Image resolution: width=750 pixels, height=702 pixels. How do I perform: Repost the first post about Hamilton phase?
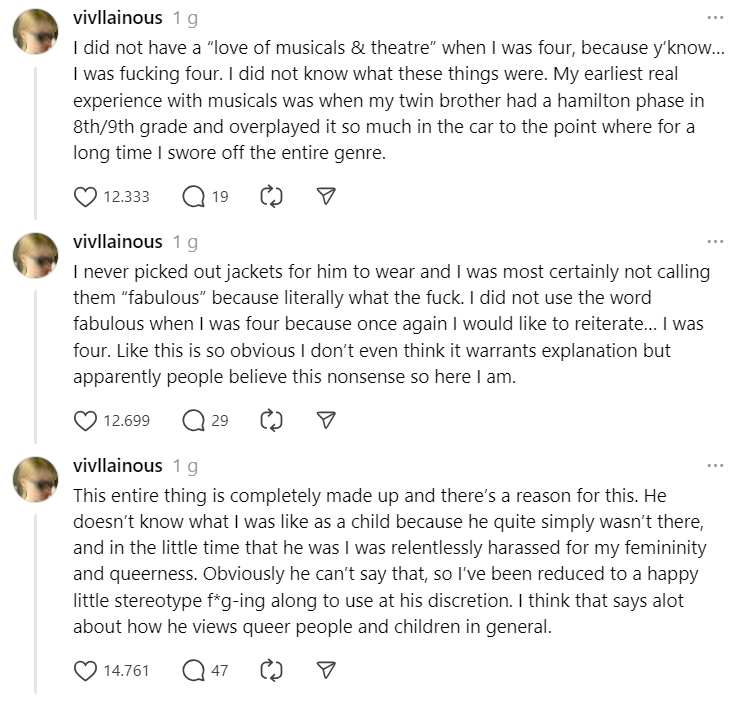click(271, 197)
